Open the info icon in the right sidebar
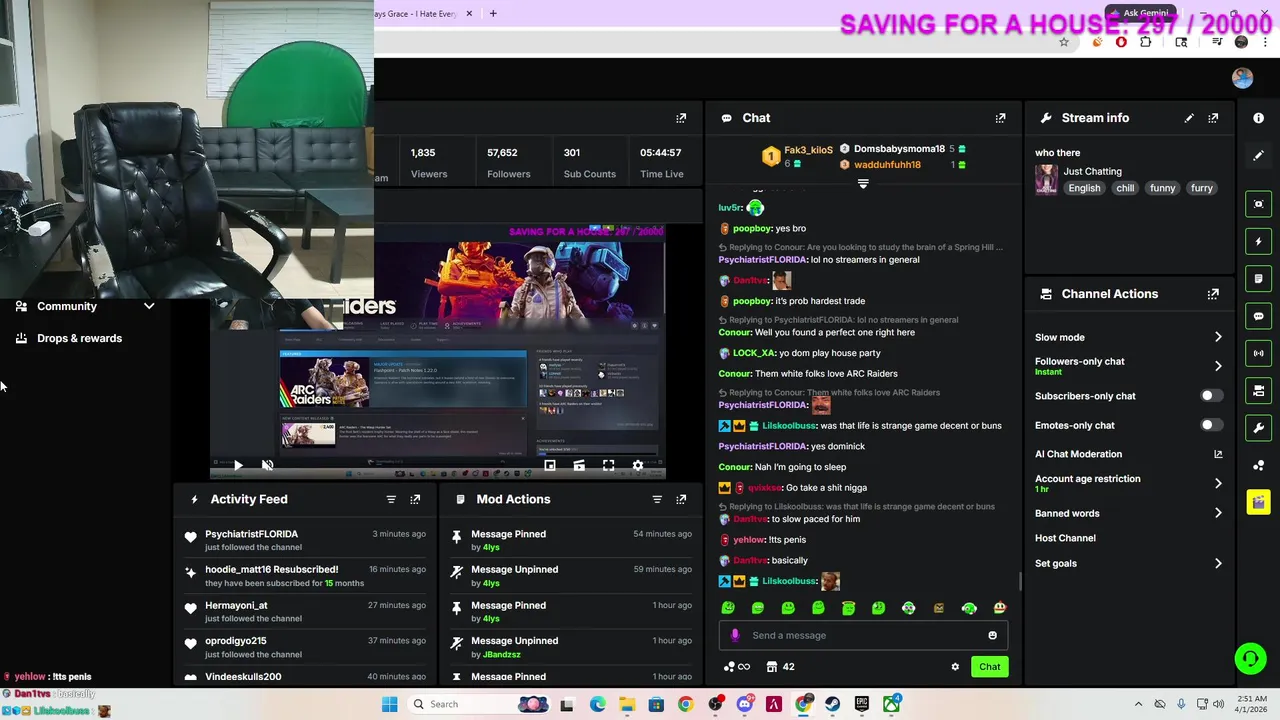1280x720 pixels. coord(1259,118)
